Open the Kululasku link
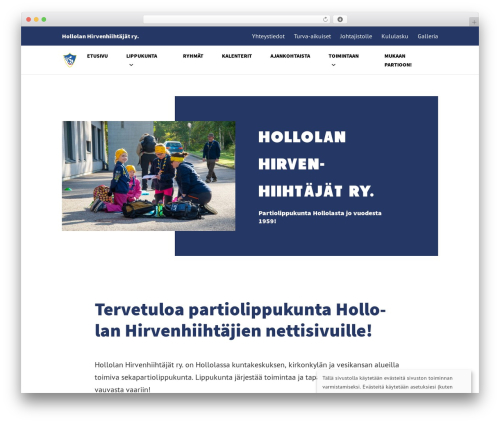 coord(395,36)
